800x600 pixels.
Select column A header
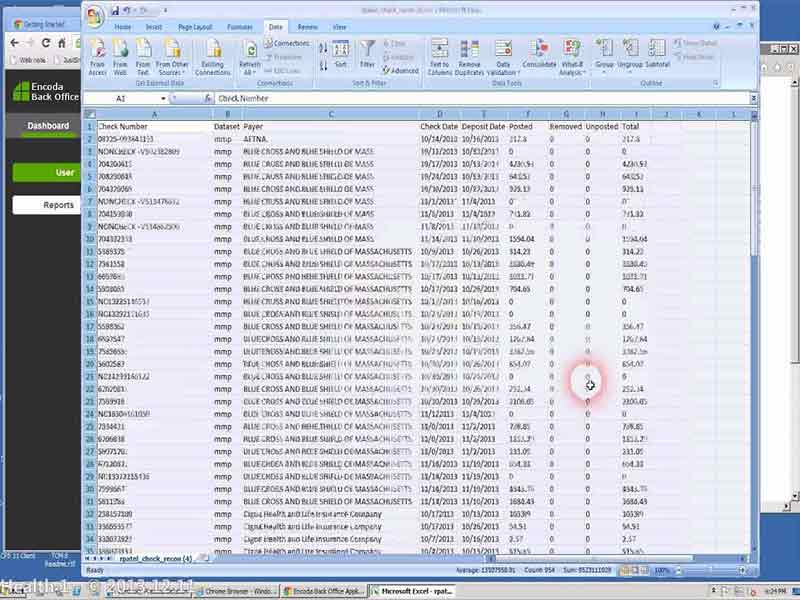pyautogui.click(x=154, y=114)
